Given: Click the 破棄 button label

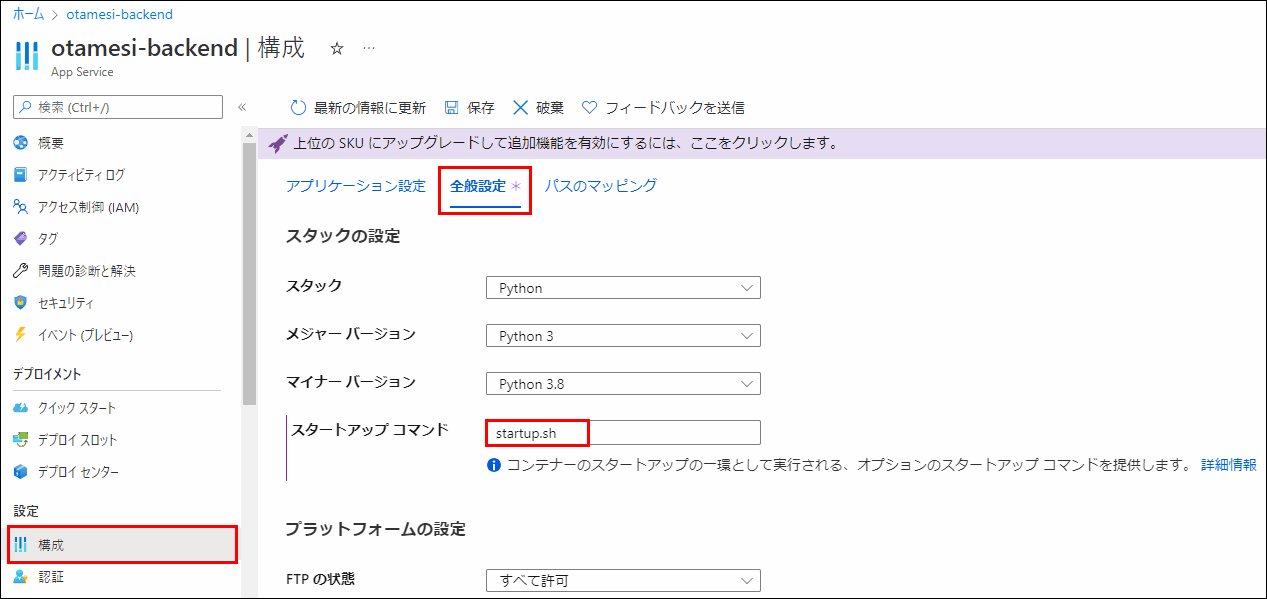Looking at the screenshot, I should point(550,107).
